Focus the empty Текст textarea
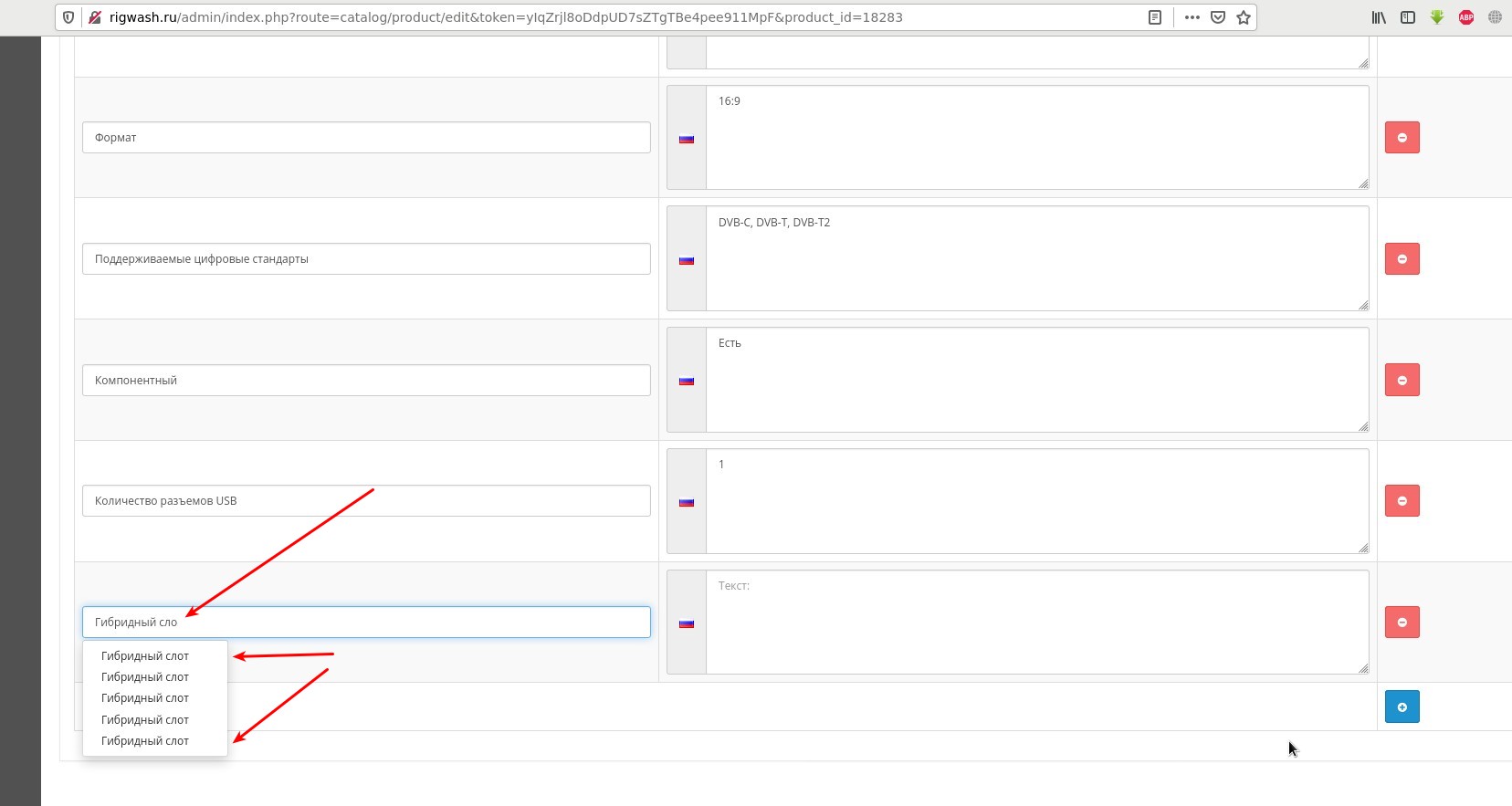1512x806 pixels. coord(1036,623)
